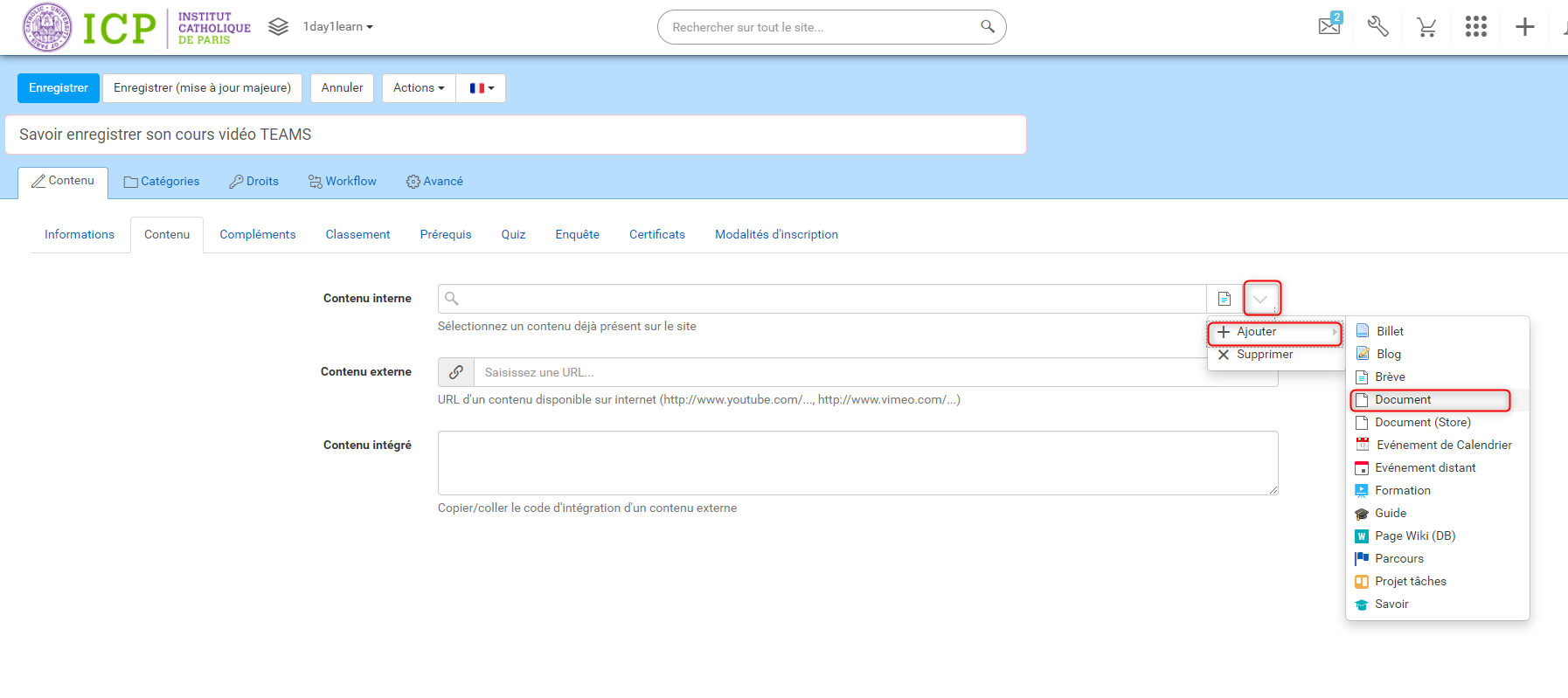Click the document icon beside Contenu interne
This screenshot has height=698, width=1568.
[1225, 299]
